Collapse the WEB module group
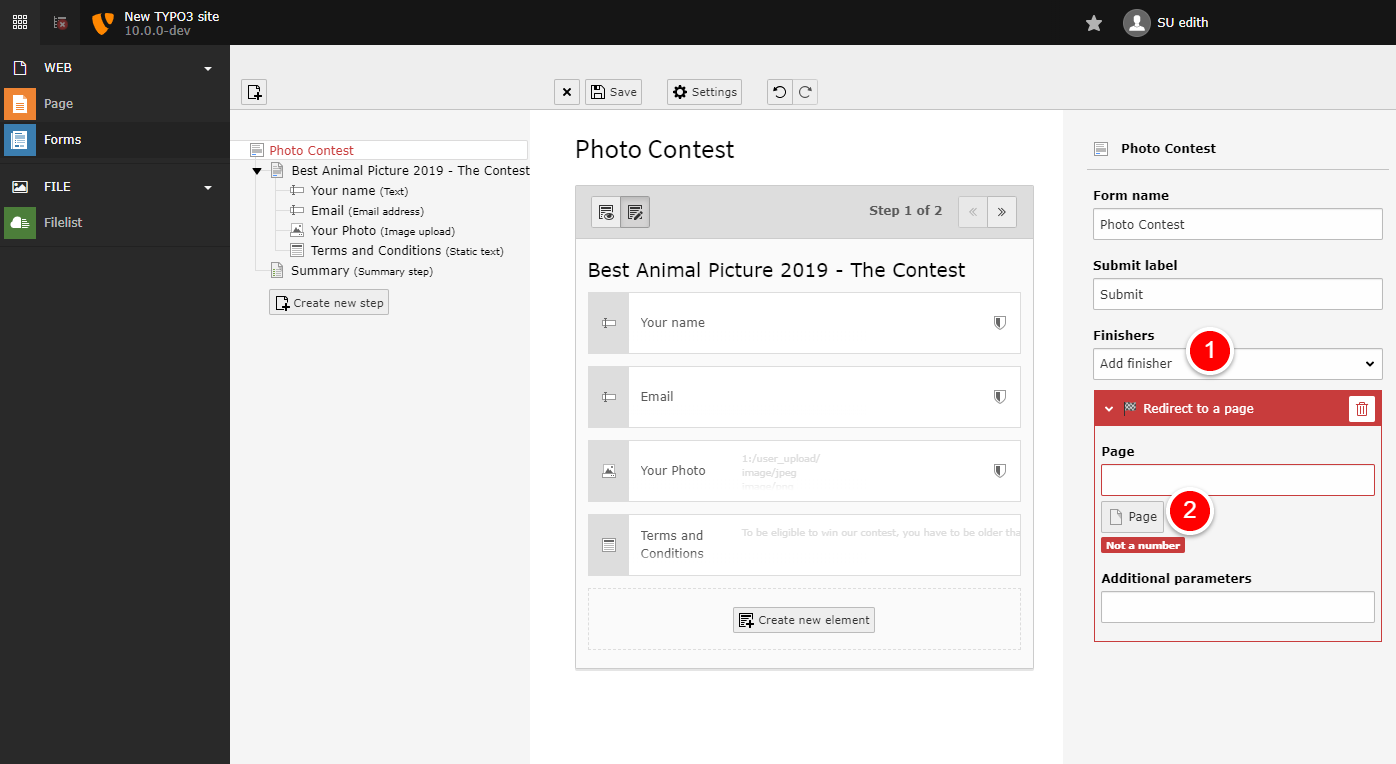 [208, 69]
